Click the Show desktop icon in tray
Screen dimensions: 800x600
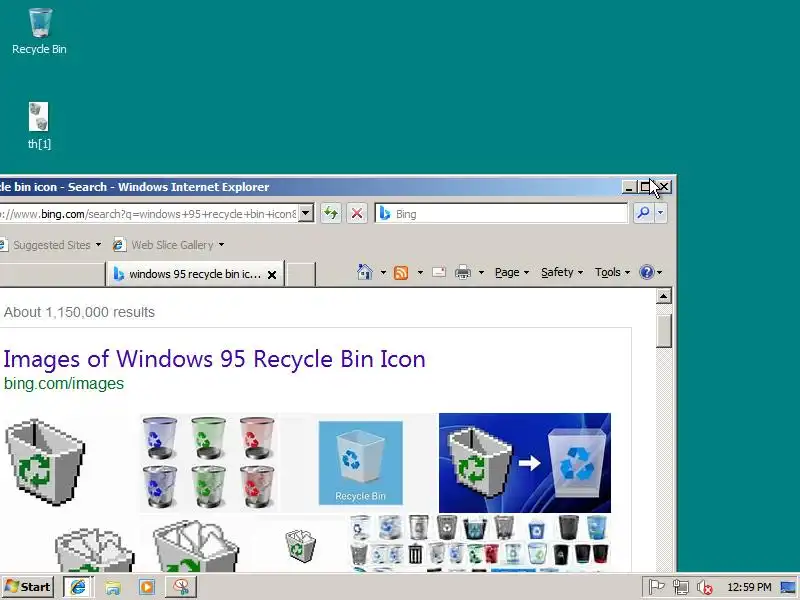click(788, 587)
